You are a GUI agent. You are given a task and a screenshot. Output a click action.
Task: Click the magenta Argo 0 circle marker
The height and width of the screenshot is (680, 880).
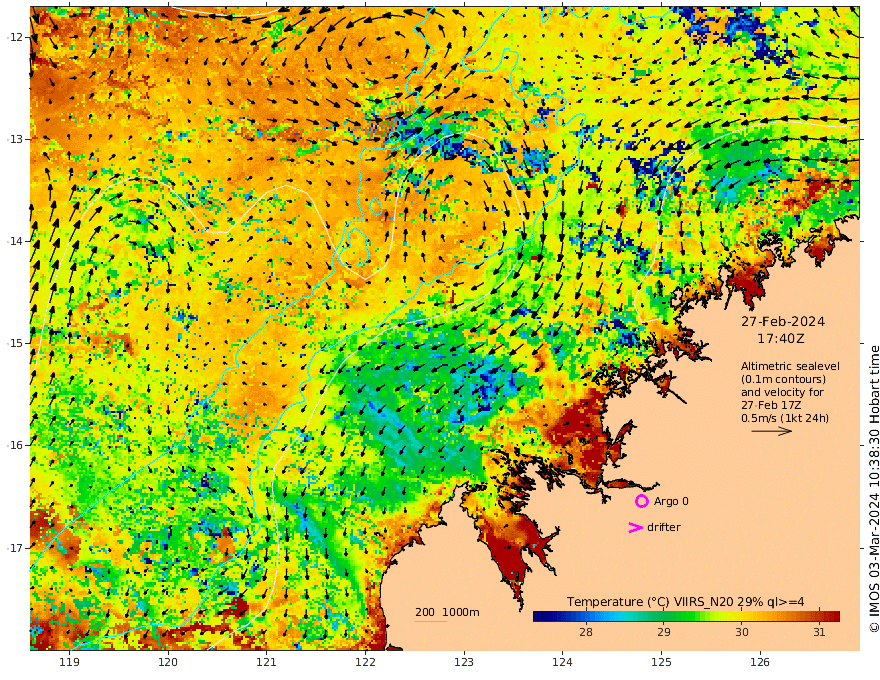pos(641,501)
